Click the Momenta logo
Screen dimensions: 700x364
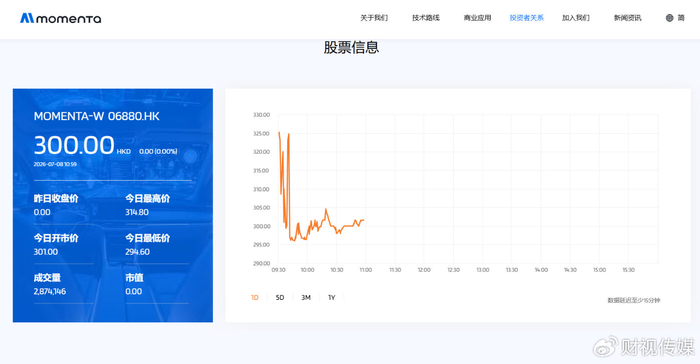pos(60,18)
